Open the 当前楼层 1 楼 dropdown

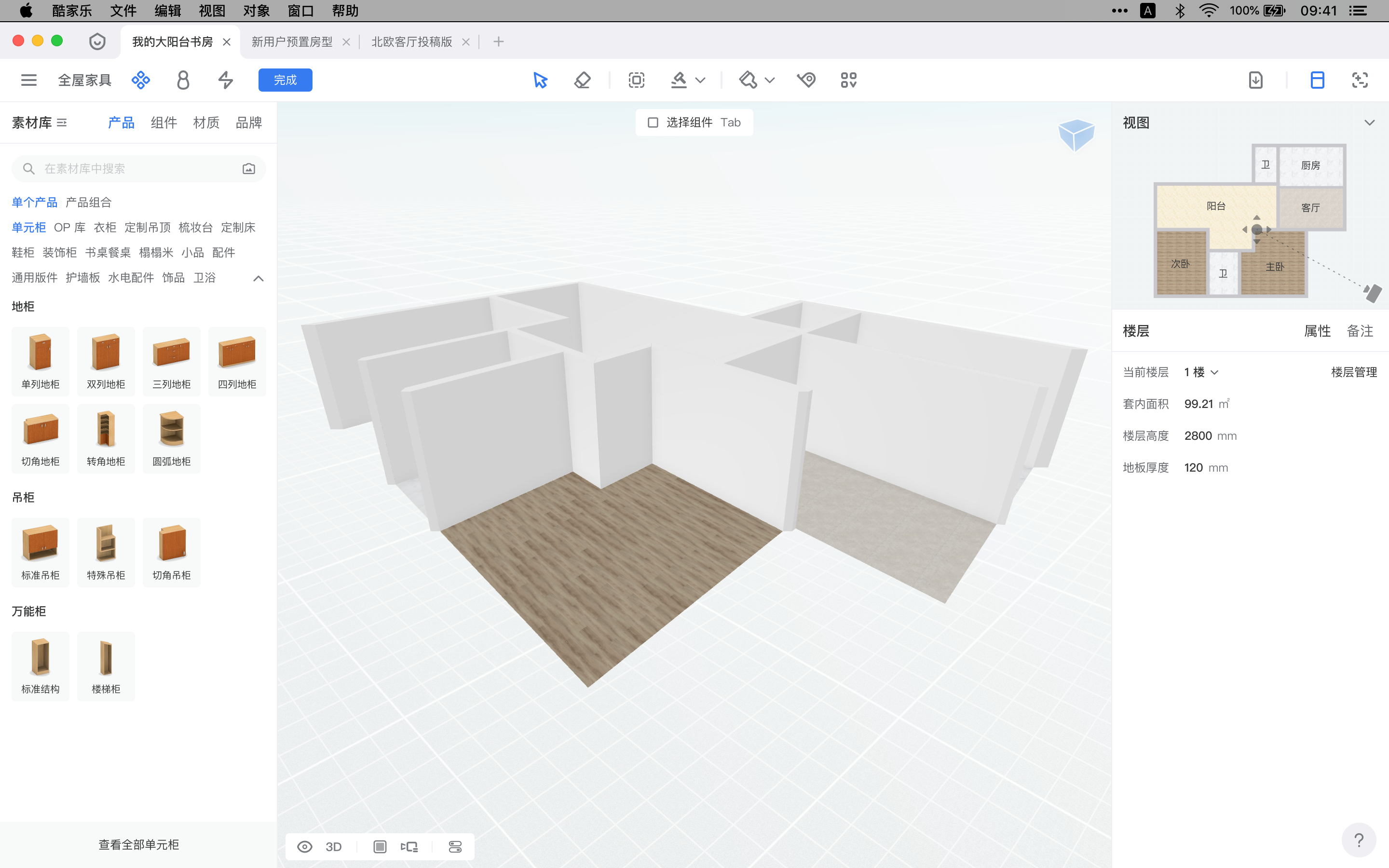point(1201,372)
